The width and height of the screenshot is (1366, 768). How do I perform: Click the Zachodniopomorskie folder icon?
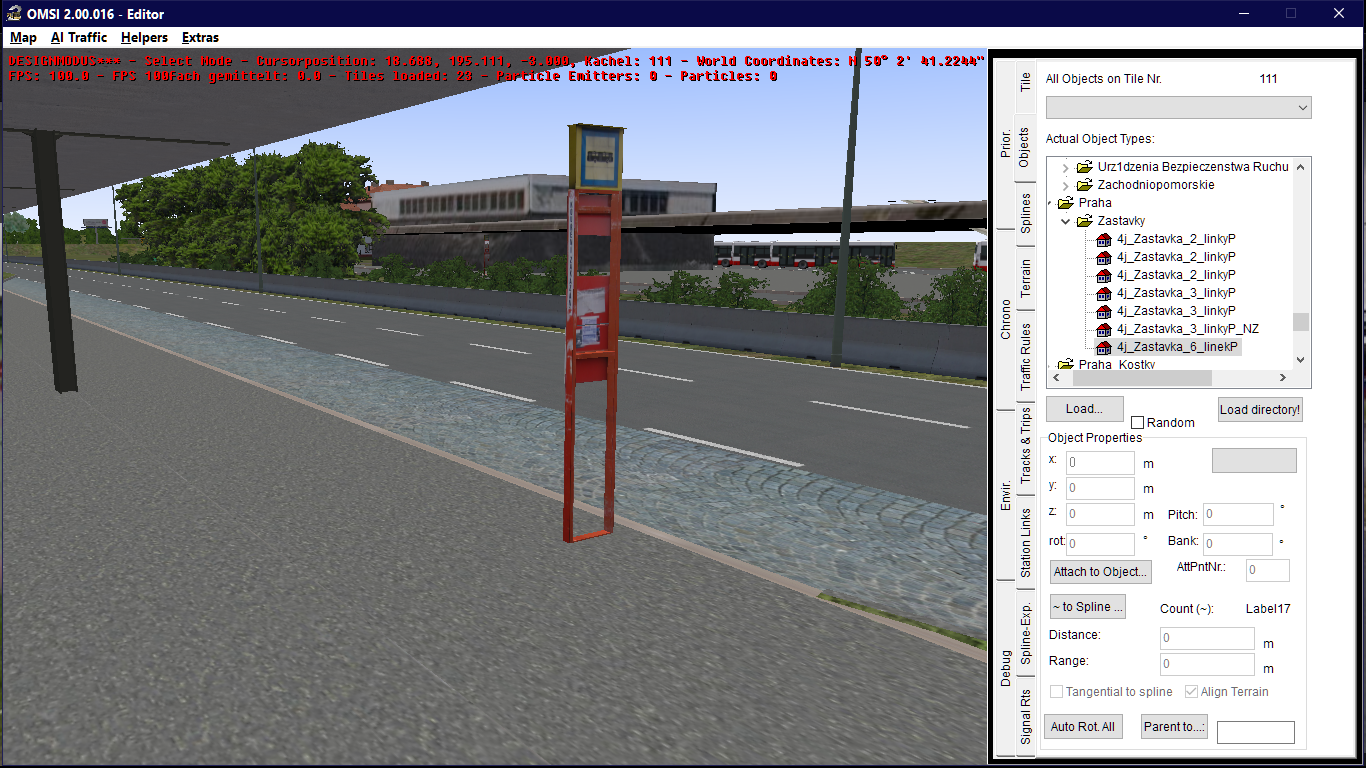(x=1085, y=185)
